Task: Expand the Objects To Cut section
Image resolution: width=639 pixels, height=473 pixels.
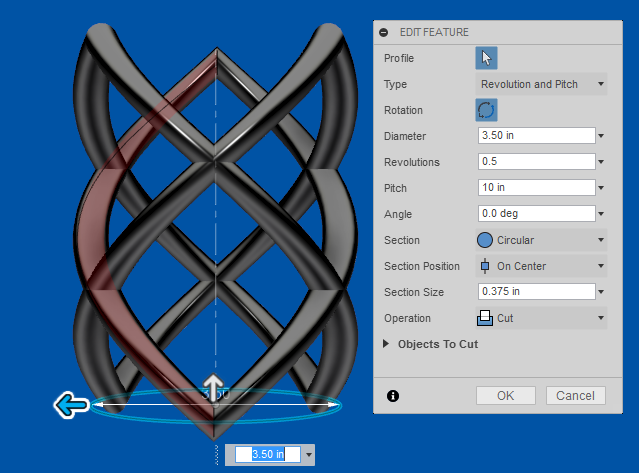Action: tap(386, 344)
